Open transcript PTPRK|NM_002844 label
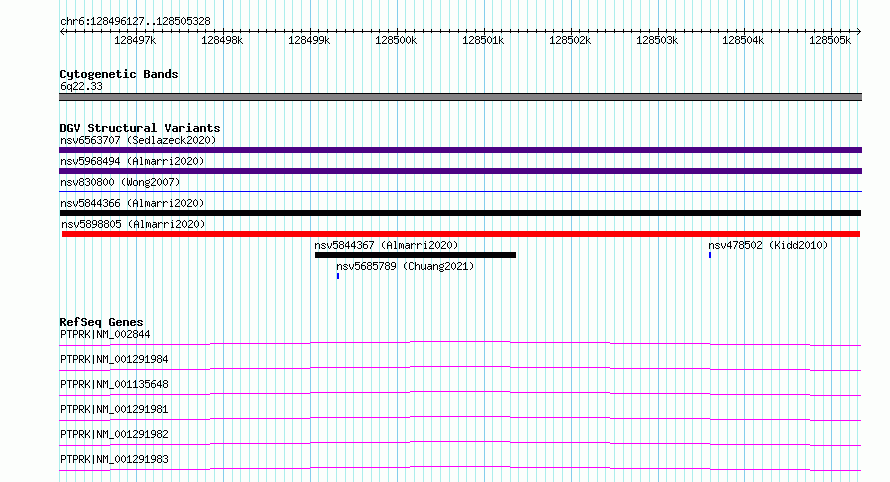 pyautogui.click(x=105, y=334)
